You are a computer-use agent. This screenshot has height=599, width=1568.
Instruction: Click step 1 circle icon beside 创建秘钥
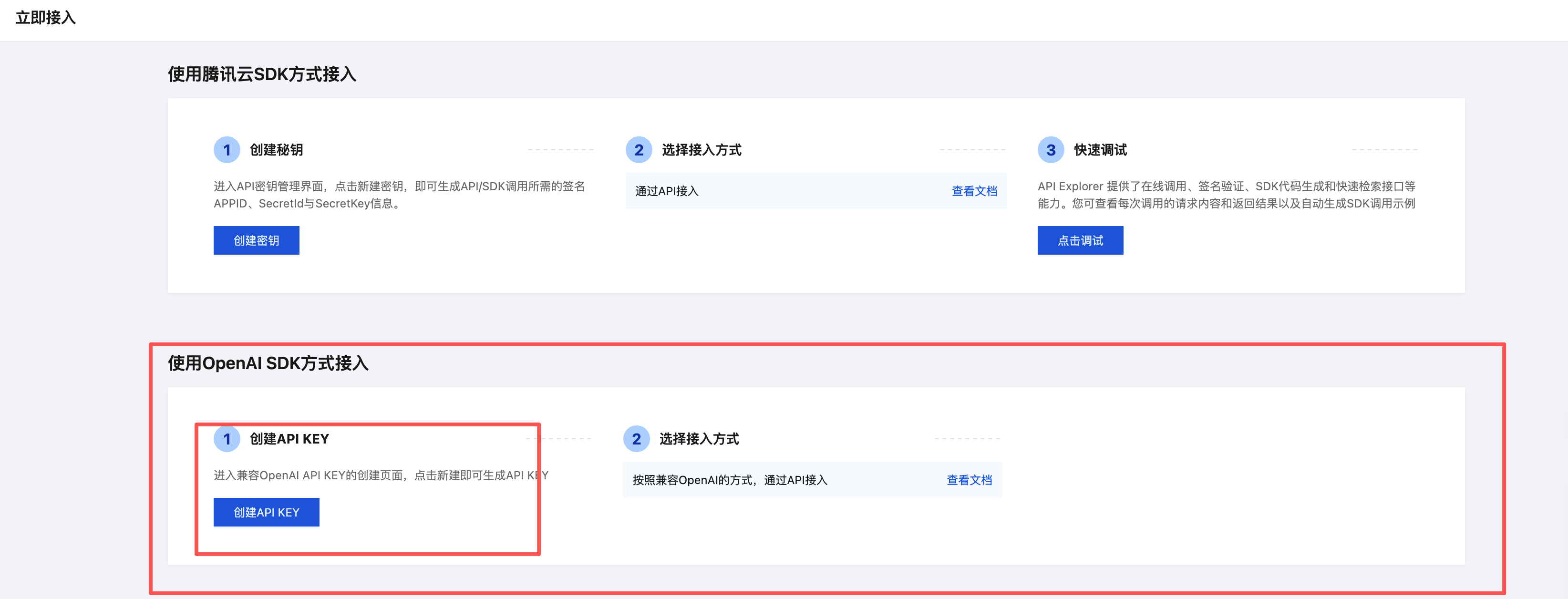point(227,150)
